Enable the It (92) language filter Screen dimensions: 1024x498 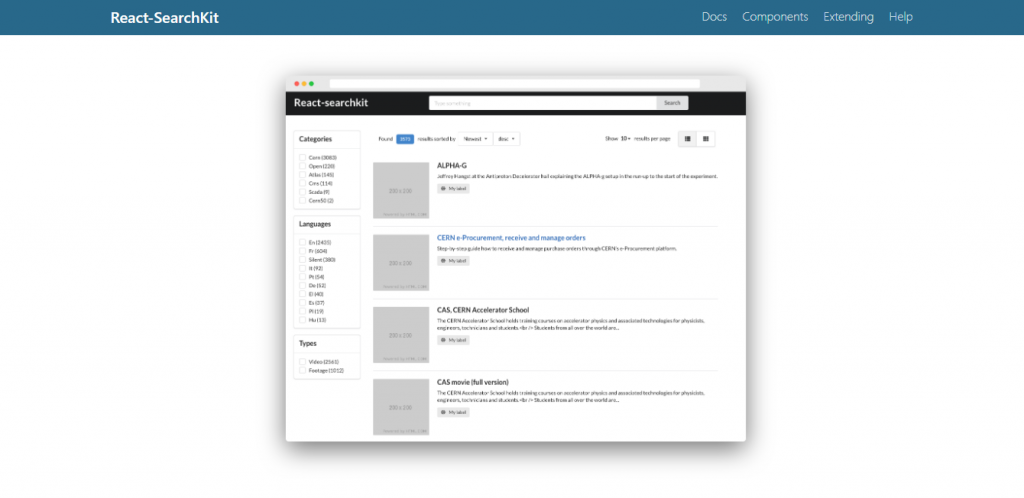pos(302,268)
